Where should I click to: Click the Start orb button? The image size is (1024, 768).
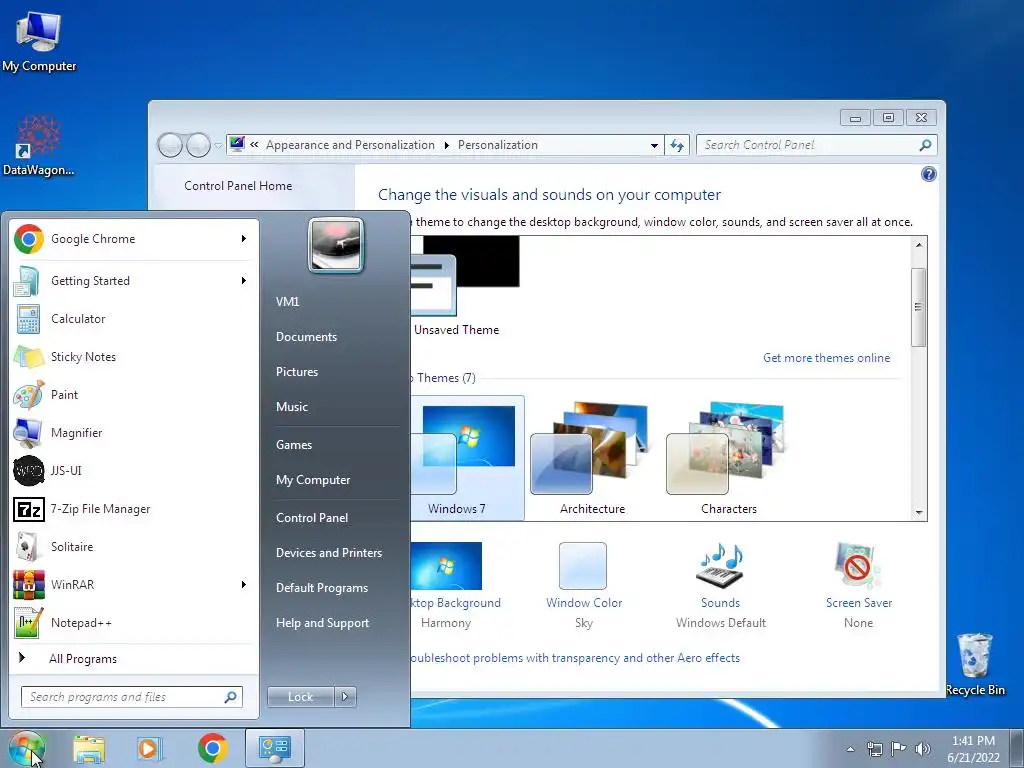[26, 748]
